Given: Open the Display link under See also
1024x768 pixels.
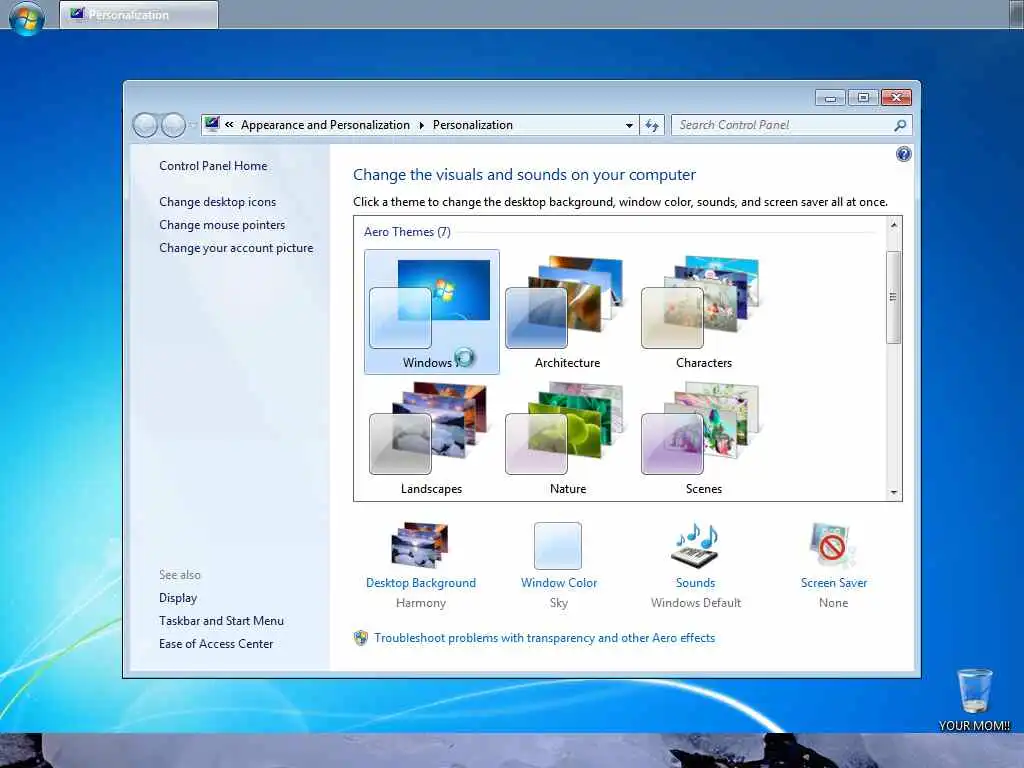Looking at the screenshot, I should tap(178, 598).
